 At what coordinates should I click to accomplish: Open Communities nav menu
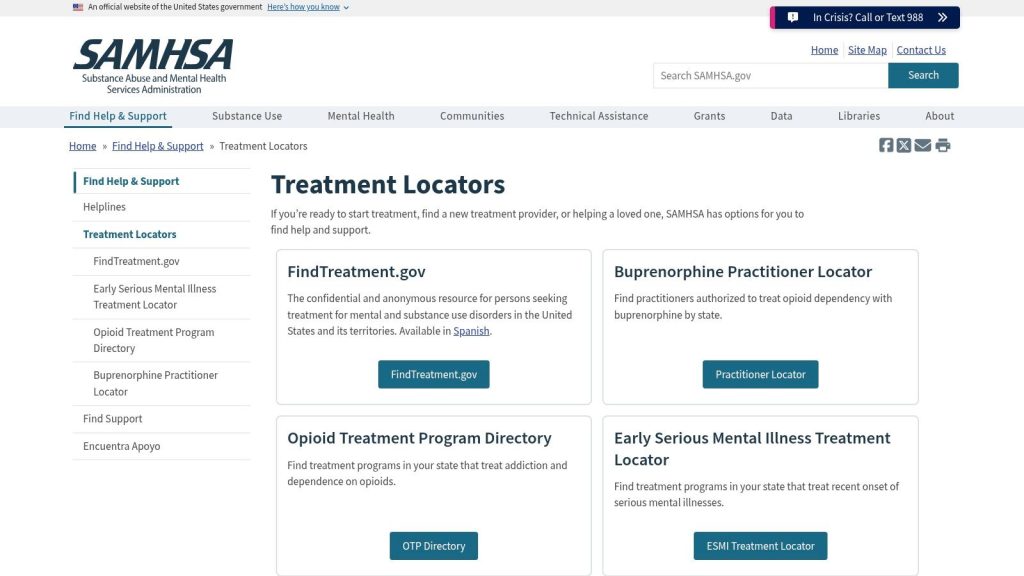coord(472,116)
